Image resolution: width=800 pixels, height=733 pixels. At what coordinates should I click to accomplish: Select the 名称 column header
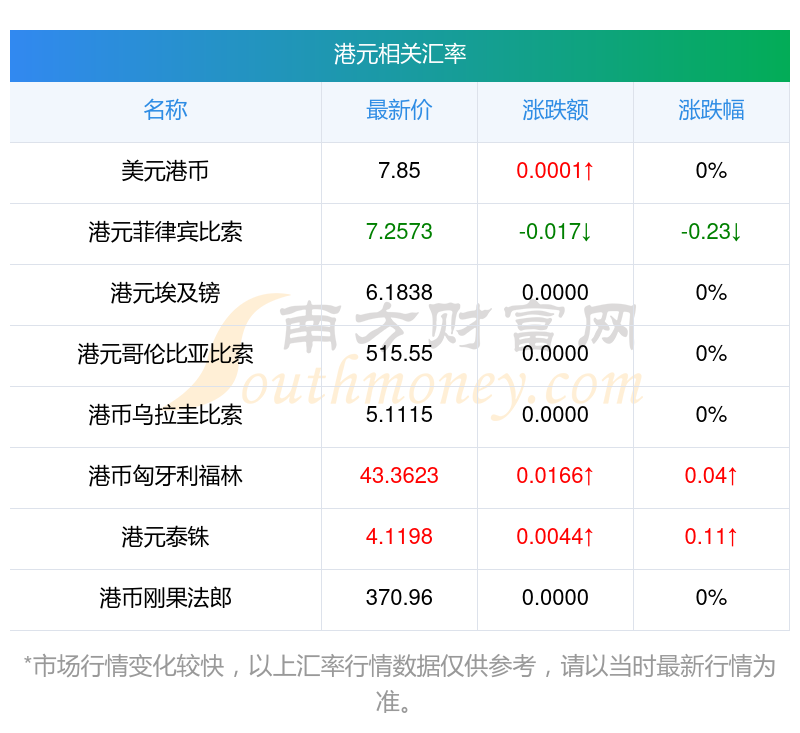click(x=165, y=110)
